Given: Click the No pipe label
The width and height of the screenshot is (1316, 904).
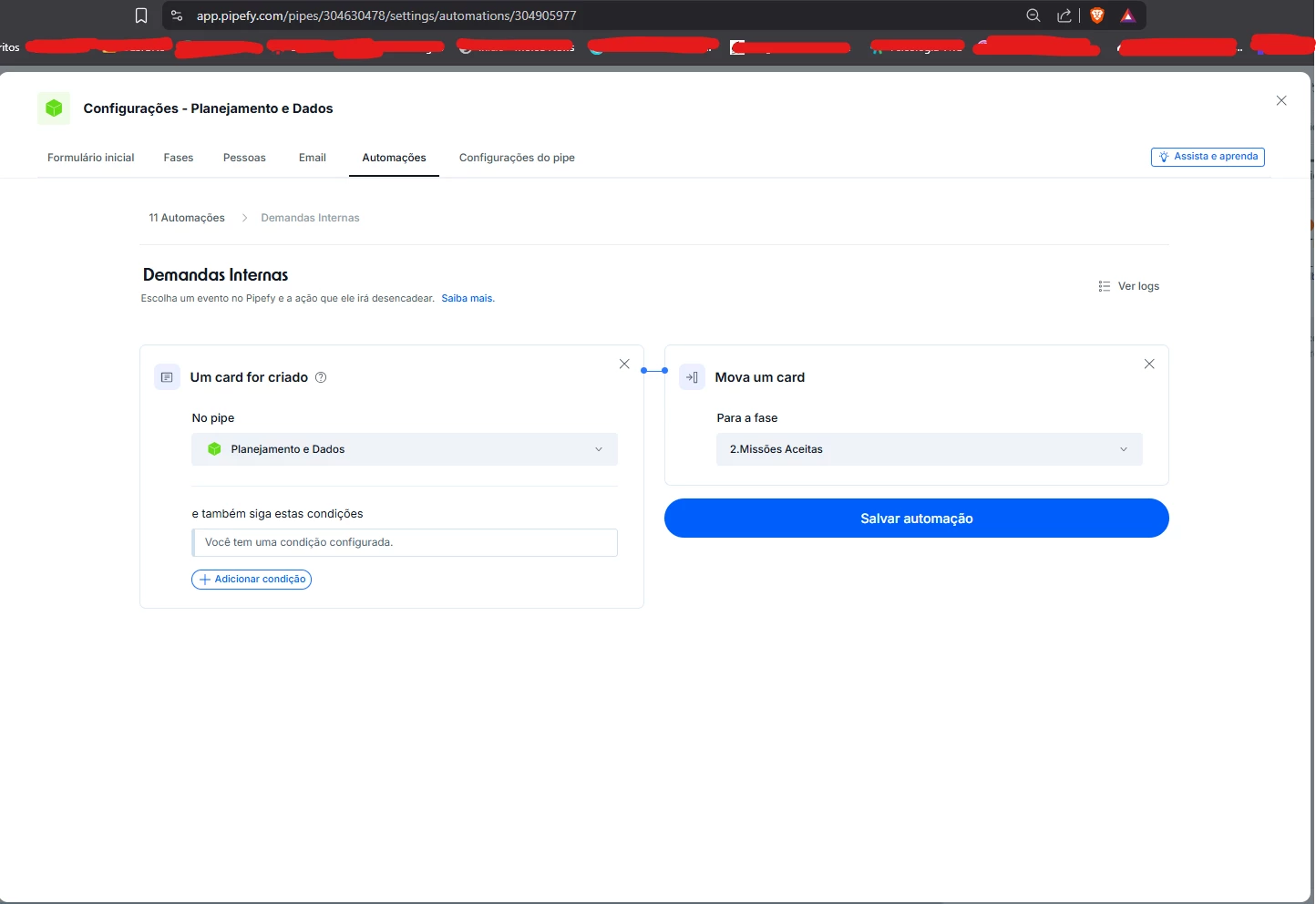Looking at the screenshot, I should click(213, 418).
